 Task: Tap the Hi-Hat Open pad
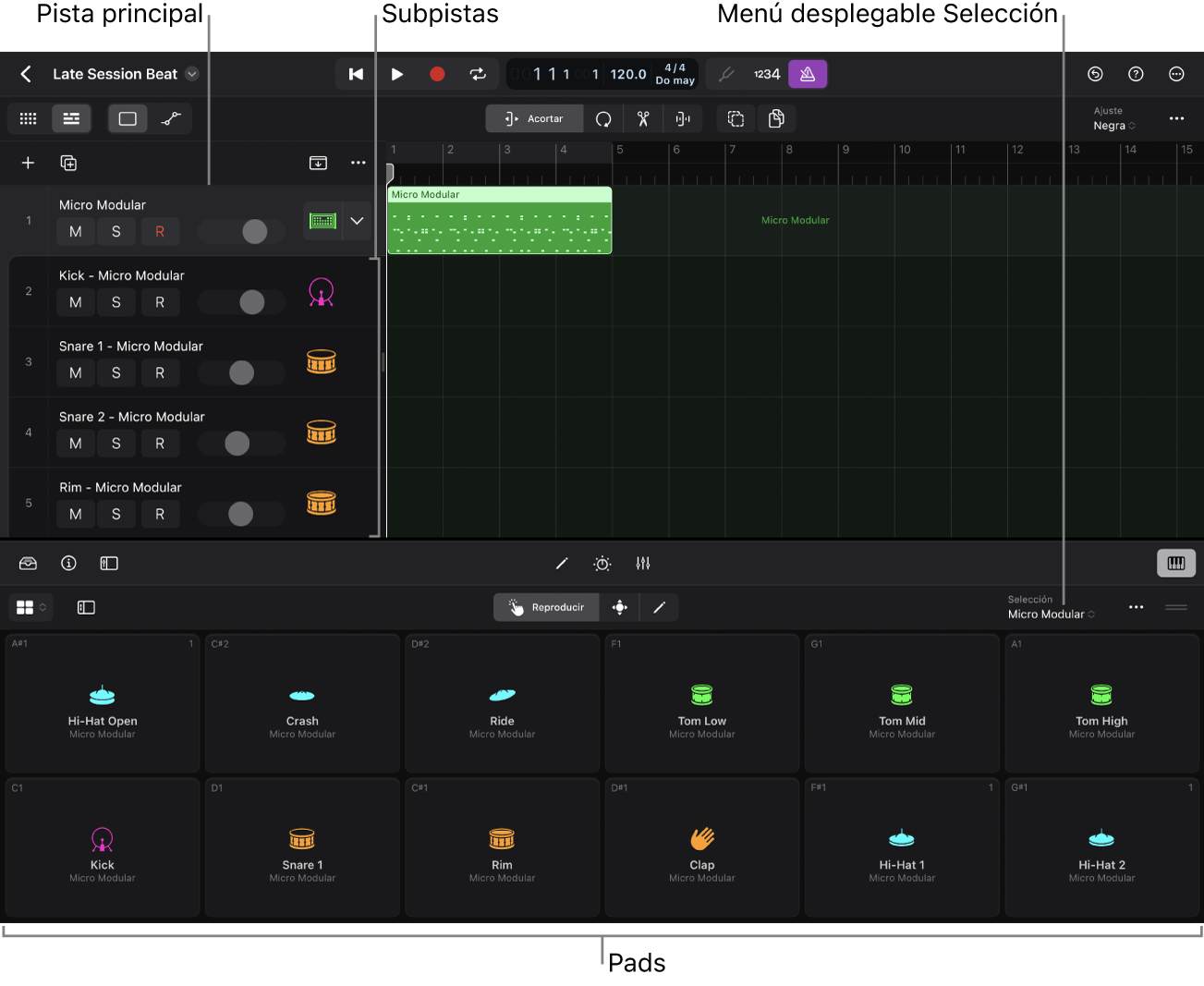[102, 702]
